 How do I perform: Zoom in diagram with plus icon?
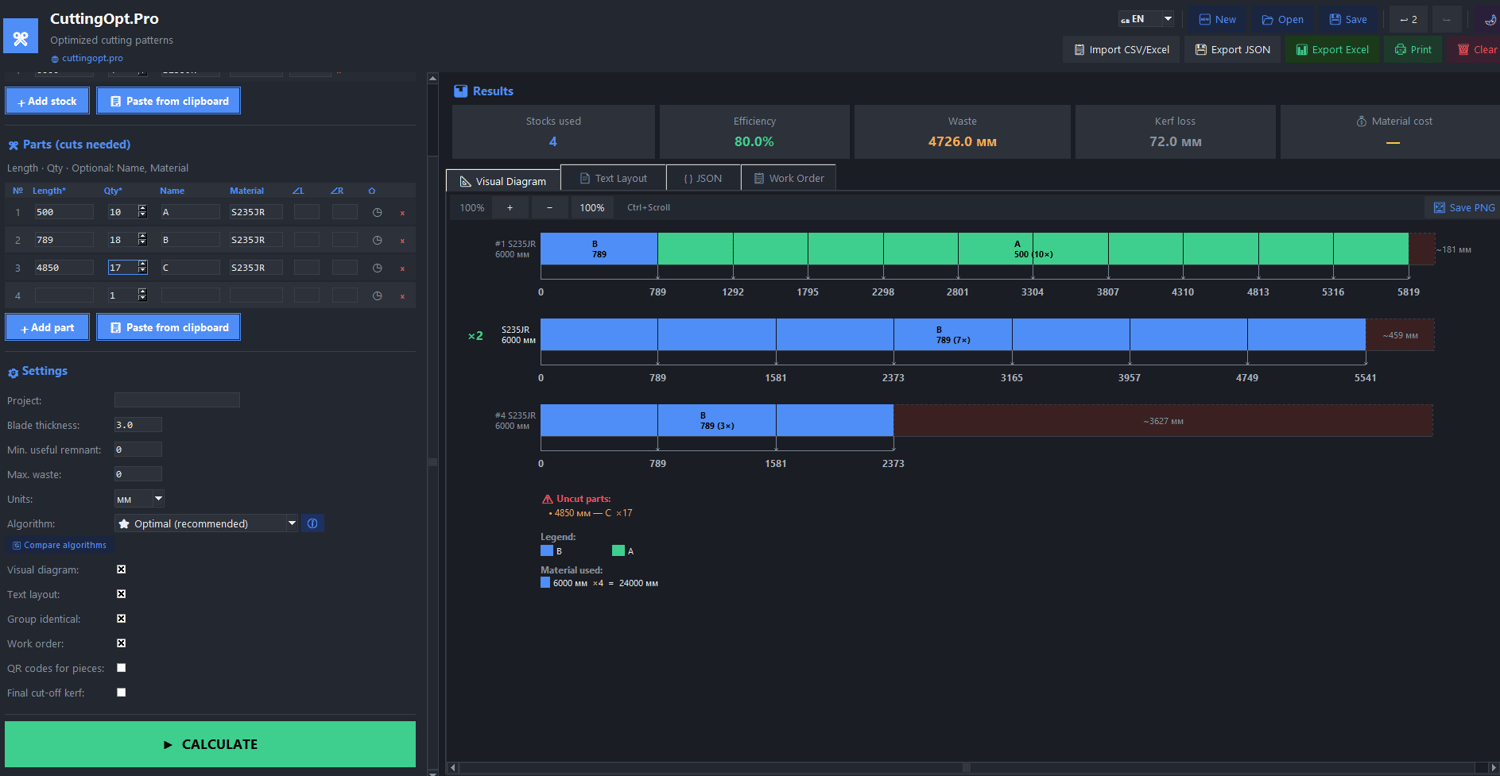pos(510,207)
